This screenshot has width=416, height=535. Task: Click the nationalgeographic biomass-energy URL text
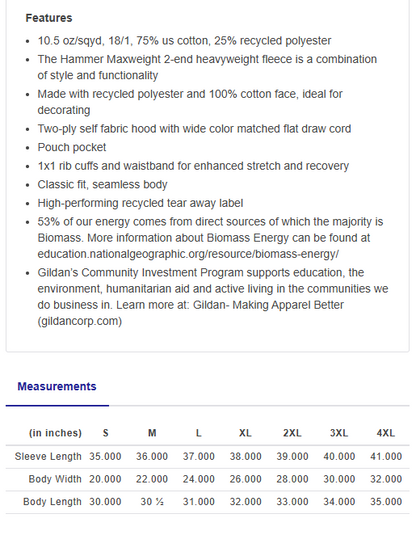[188, 254]
